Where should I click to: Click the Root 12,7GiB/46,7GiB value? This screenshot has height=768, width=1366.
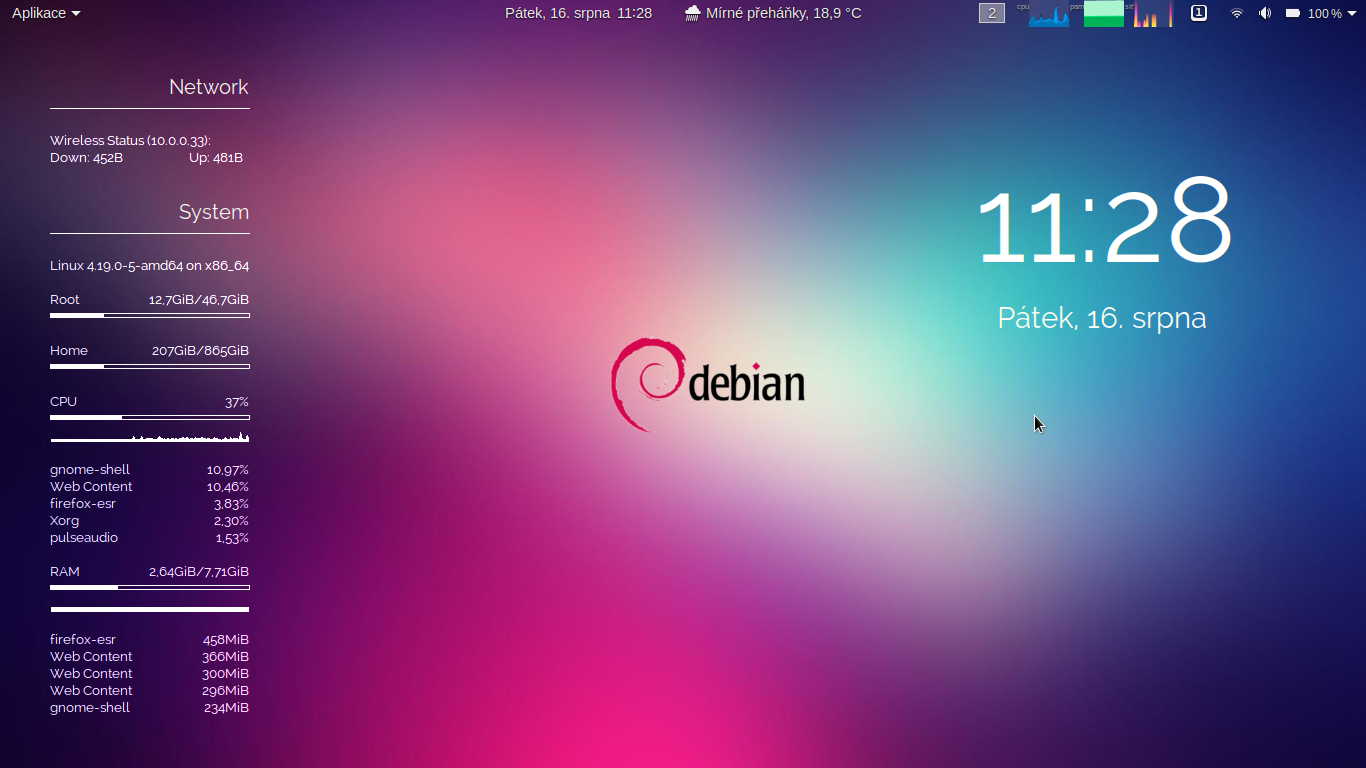(199, 300)
